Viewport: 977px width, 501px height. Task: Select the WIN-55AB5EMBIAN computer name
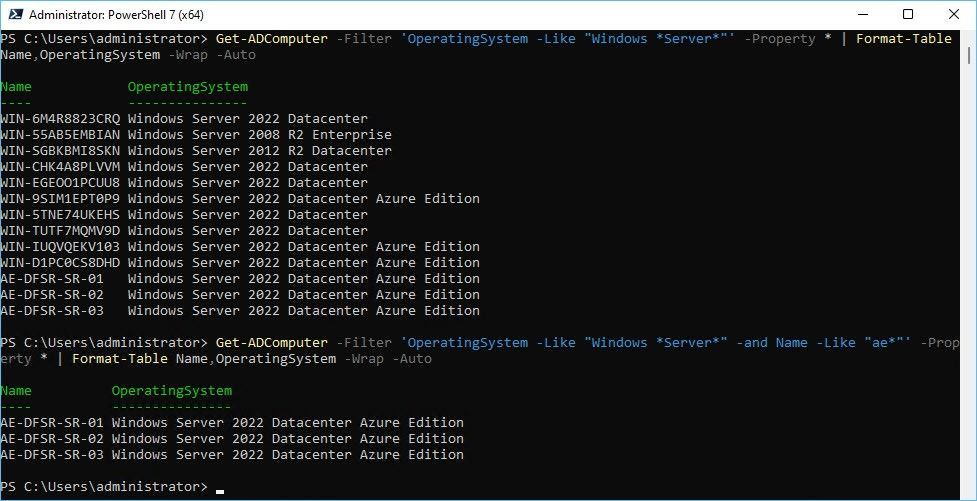[x=60, y=135]
